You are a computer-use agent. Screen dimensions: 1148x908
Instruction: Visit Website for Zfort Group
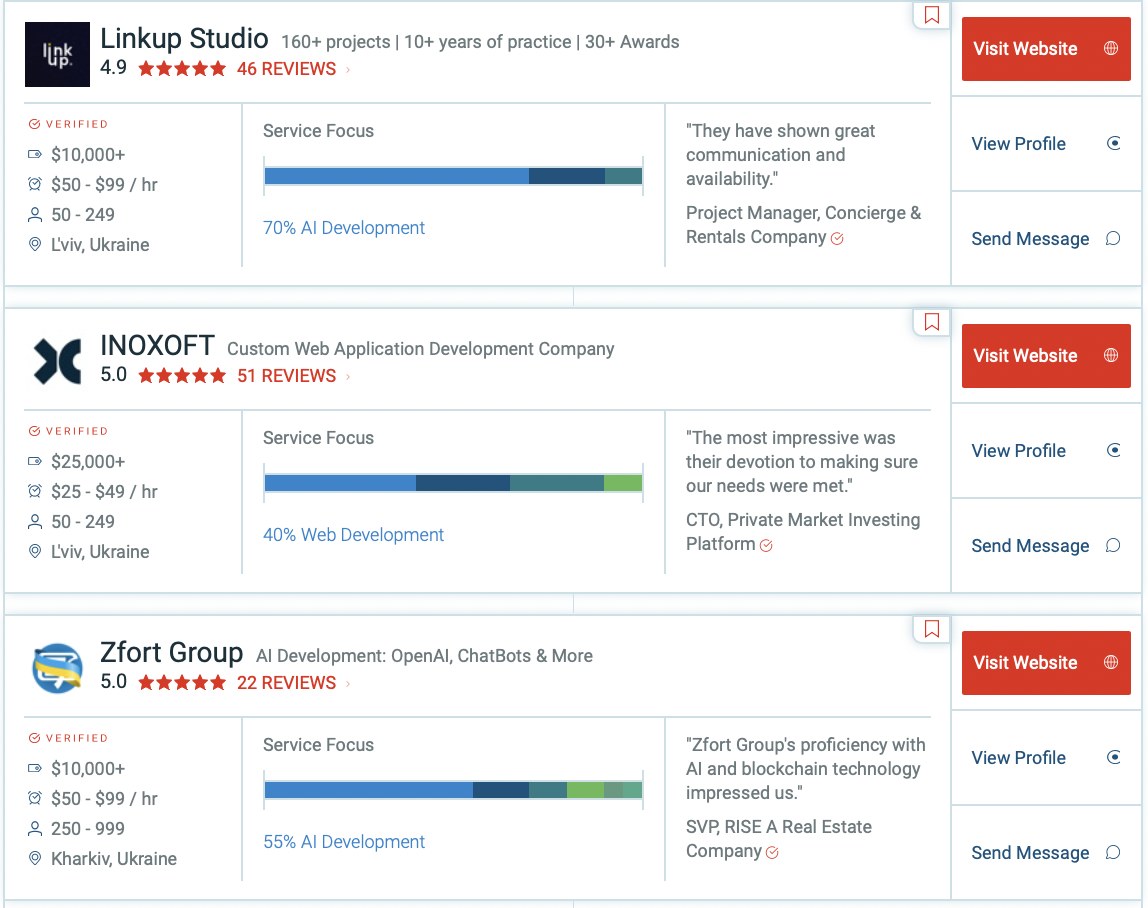point(1046,663)
